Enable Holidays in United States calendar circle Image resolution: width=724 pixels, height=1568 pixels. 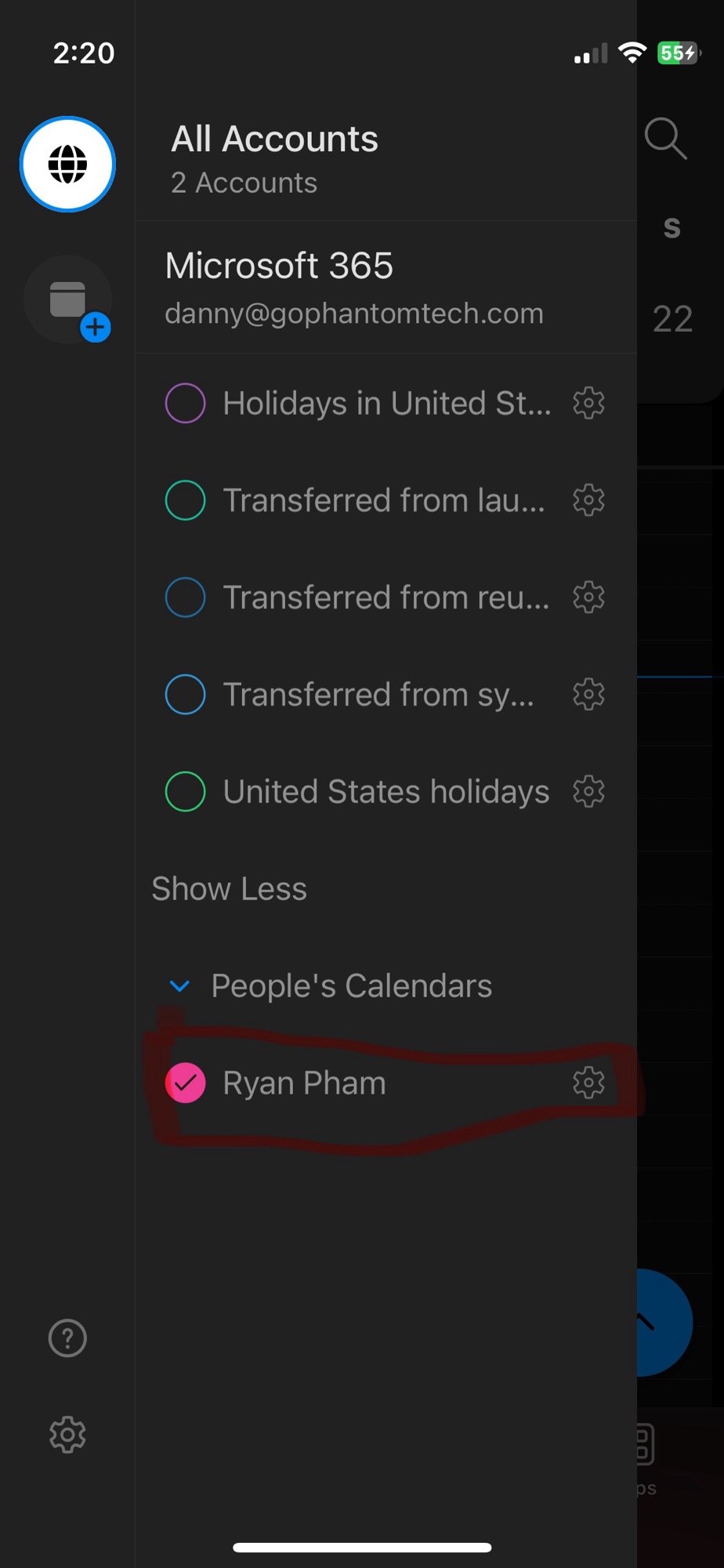click(x=186, y=403)
